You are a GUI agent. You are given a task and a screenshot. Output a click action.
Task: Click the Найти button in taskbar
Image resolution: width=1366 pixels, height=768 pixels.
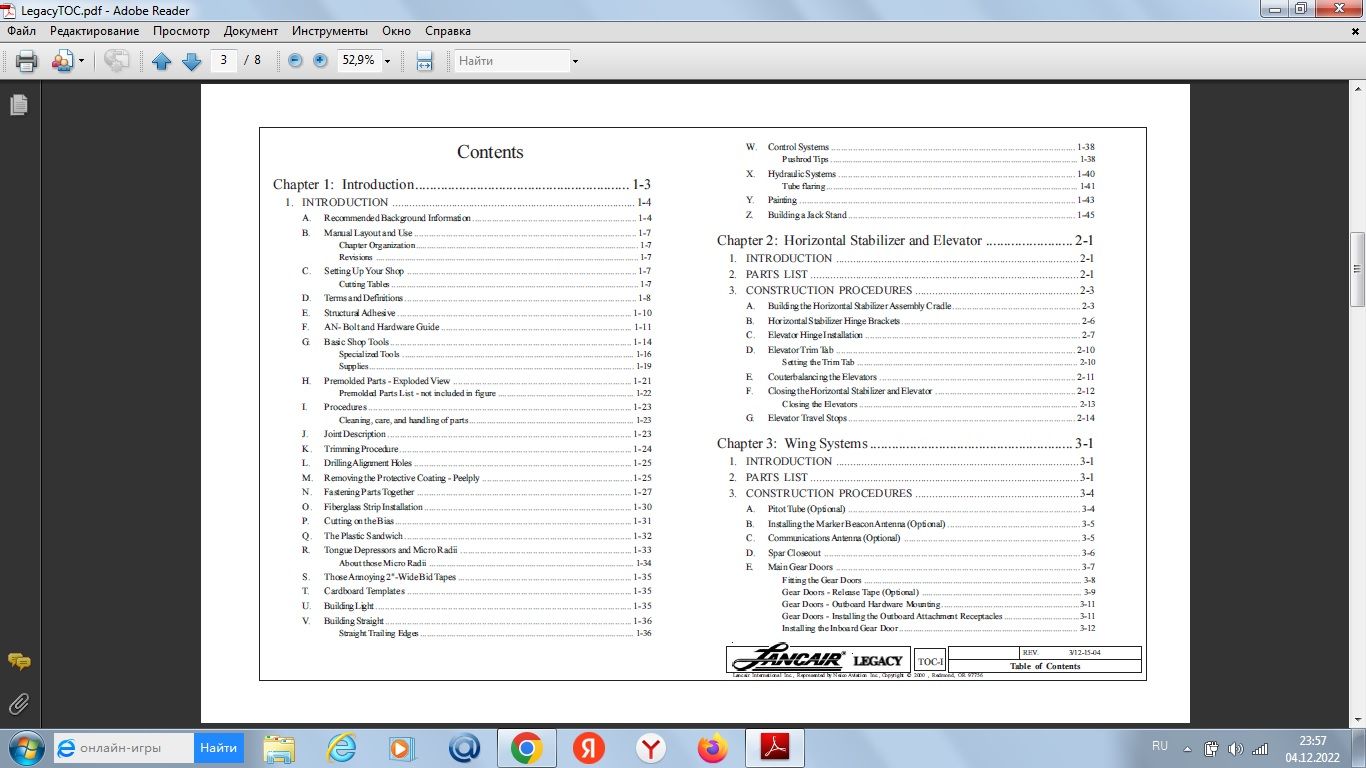[x=218, y=747]
